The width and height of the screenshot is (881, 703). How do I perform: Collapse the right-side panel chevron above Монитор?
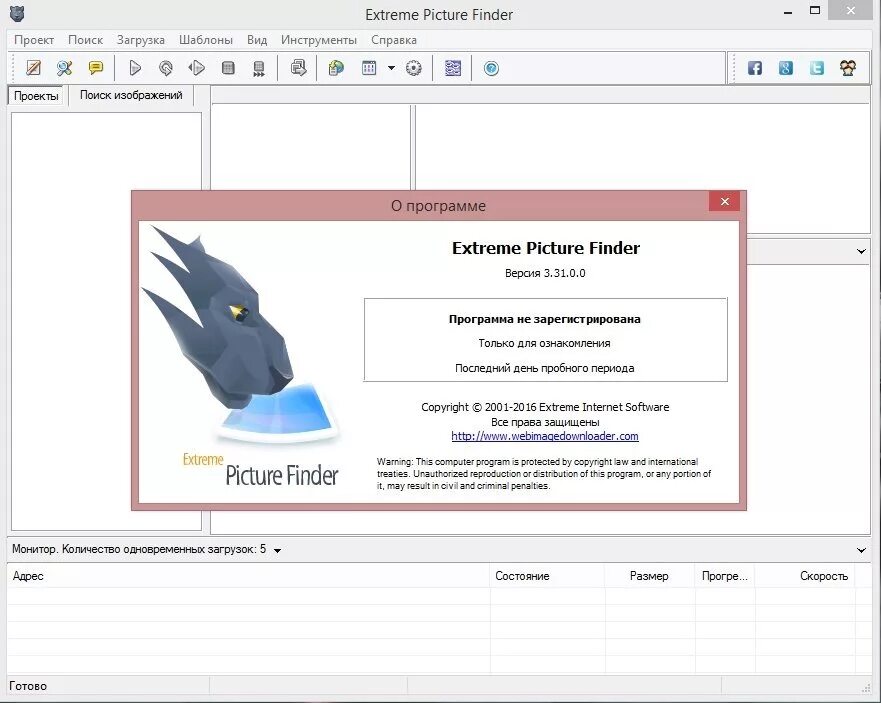[861, 251]
